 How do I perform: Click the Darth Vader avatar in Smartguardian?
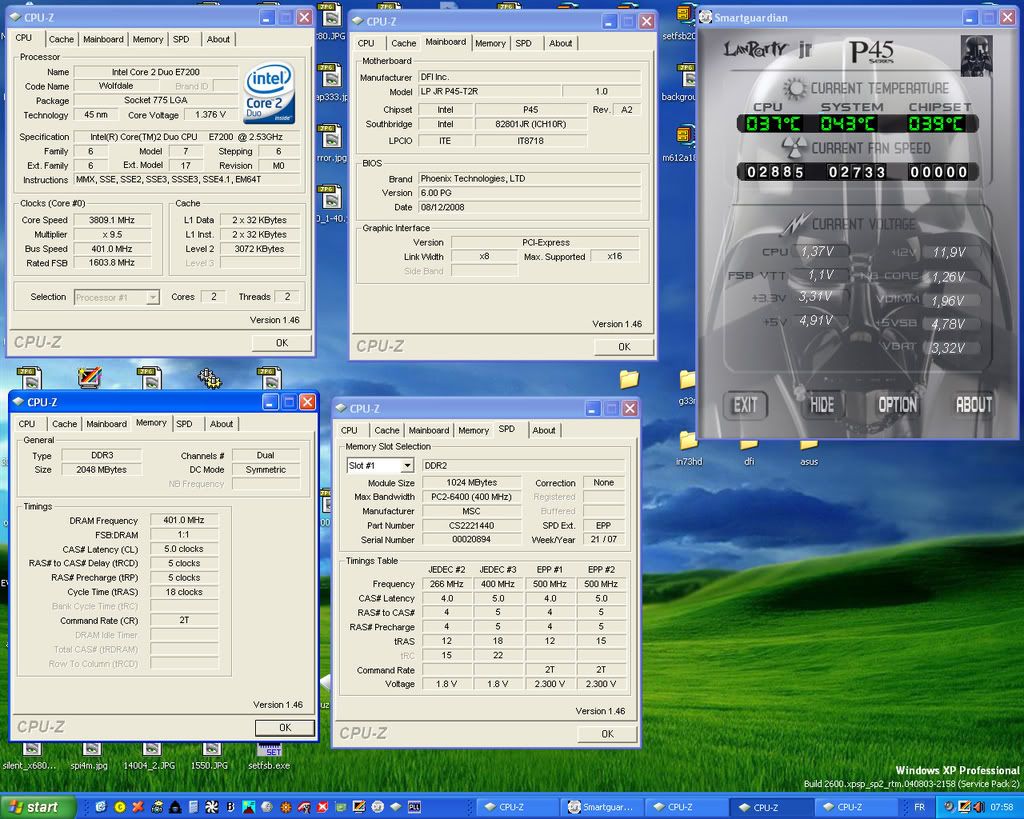coord(975,56)
